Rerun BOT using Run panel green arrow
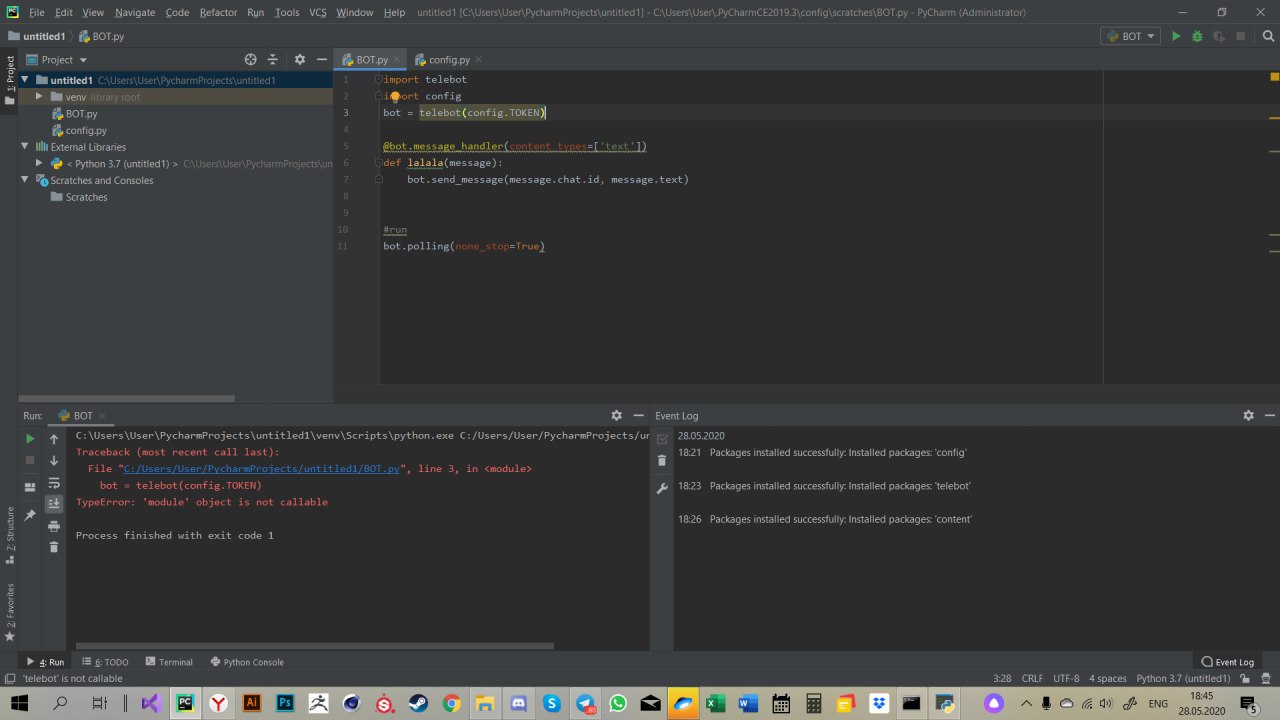The height and width of the screenshot is (720, 1280). 30,439
